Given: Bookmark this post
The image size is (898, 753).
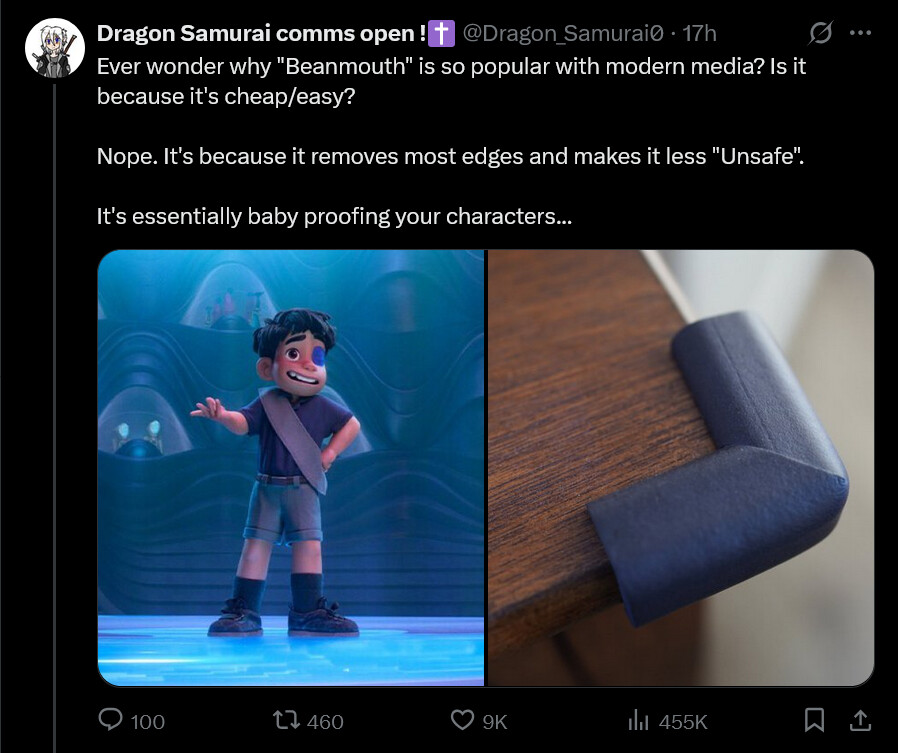Looking at the screenshot, I should (814, 720).
